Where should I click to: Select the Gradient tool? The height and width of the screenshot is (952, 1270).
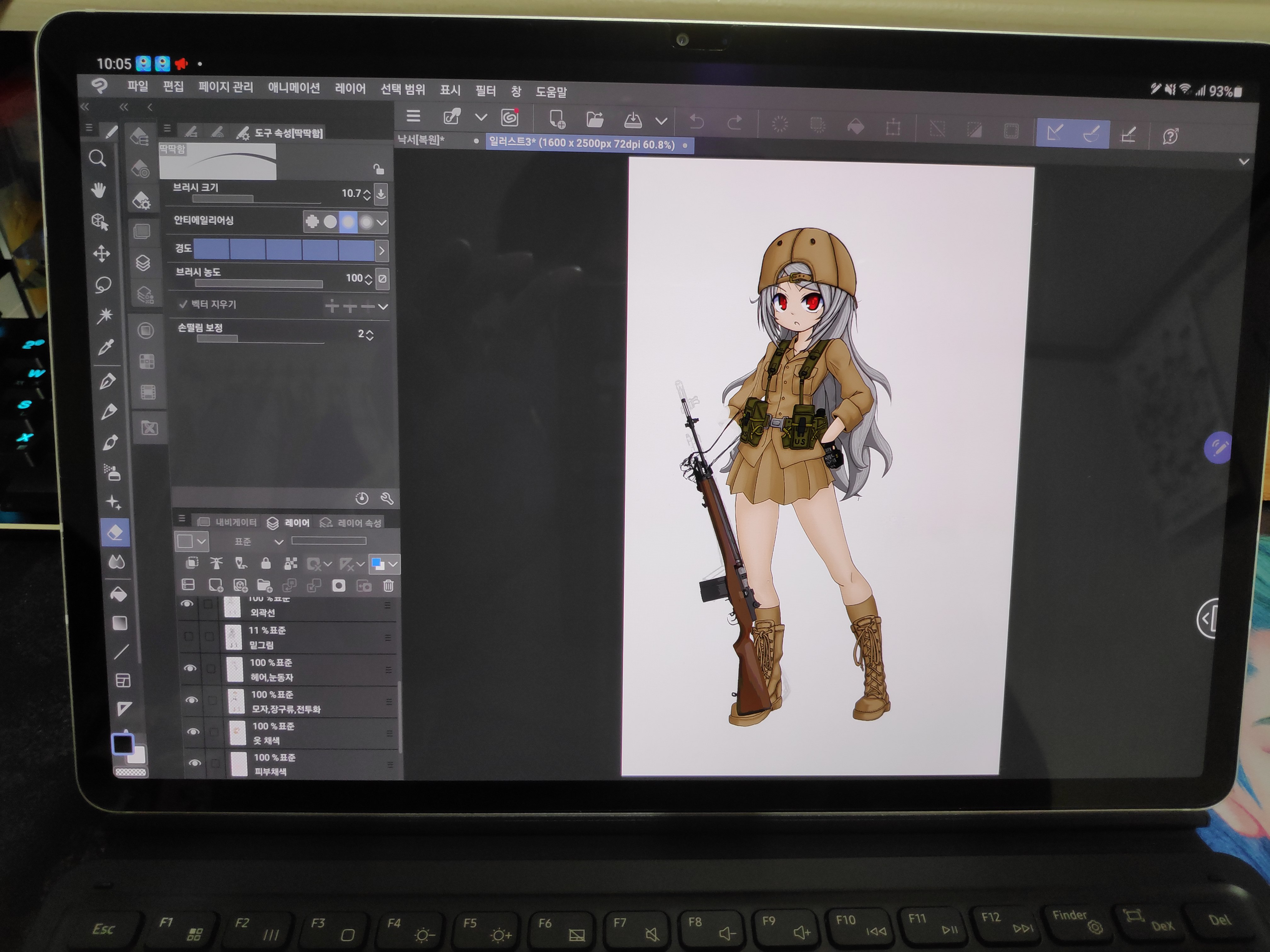(x=119, y=623)
